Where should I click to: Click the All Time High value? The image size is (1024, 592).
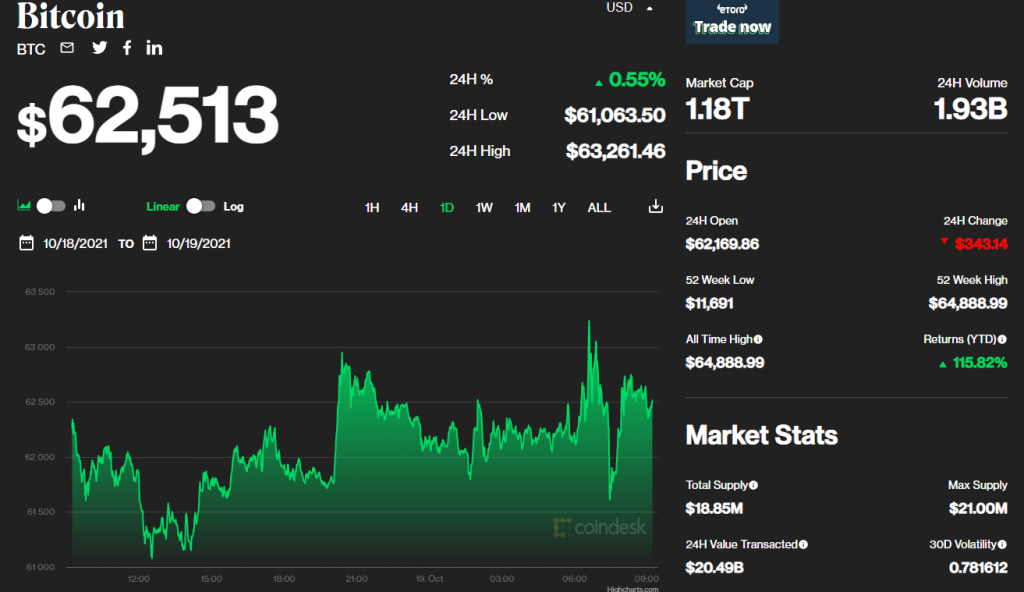click(725, 363)
